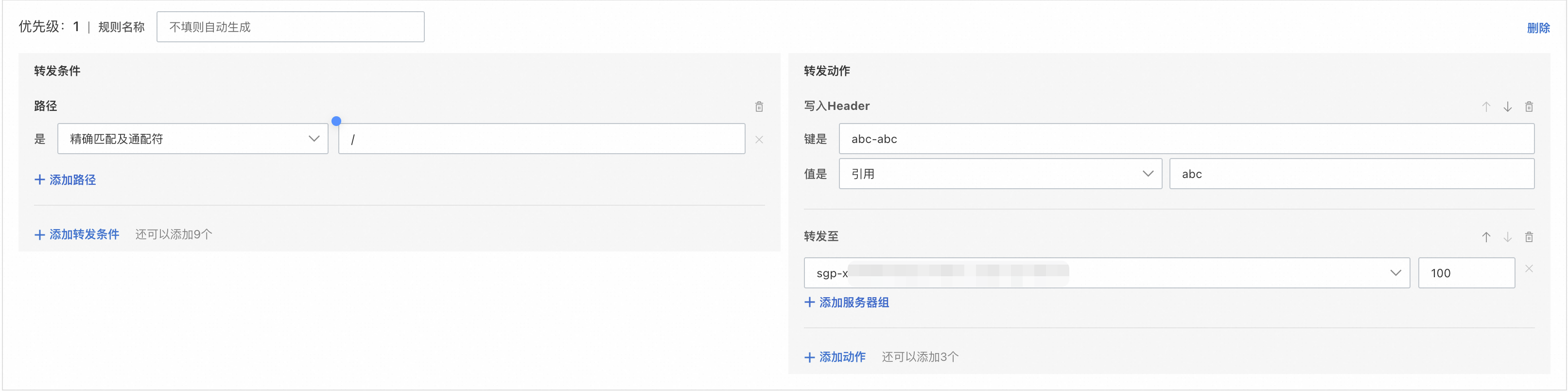Image resolution: width=1568 pixels, height=392 pixels.
Task: Move 写入Header action up
Action: point(1486,107)
